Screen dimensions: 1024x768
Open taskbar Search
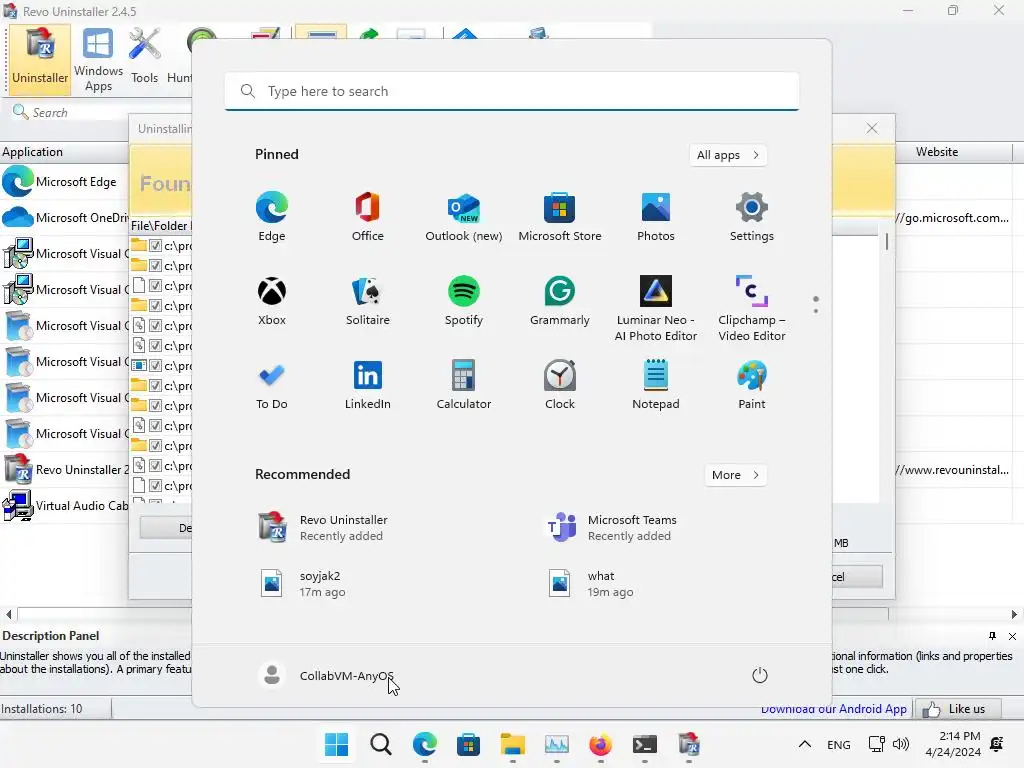coord(381,744)
